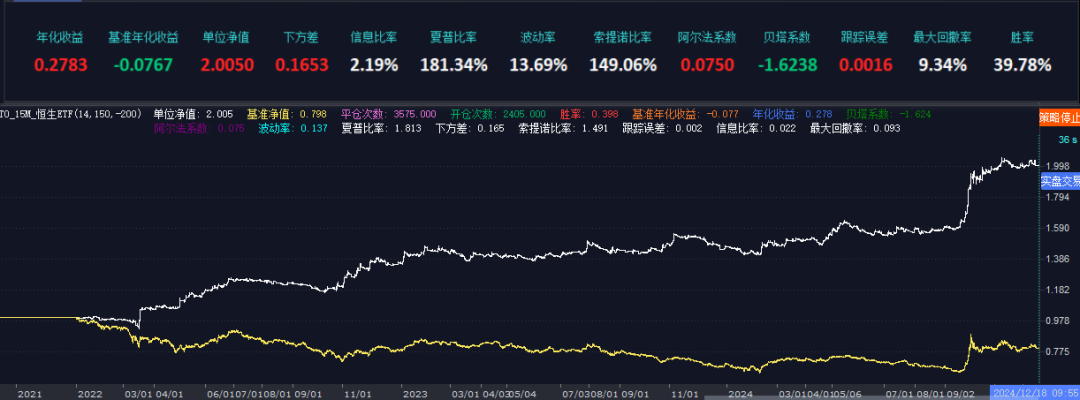This screenshot has width=1080, height=400.
Task: Click the 信息比率 value 2.19%
Action: click(374, 65)
